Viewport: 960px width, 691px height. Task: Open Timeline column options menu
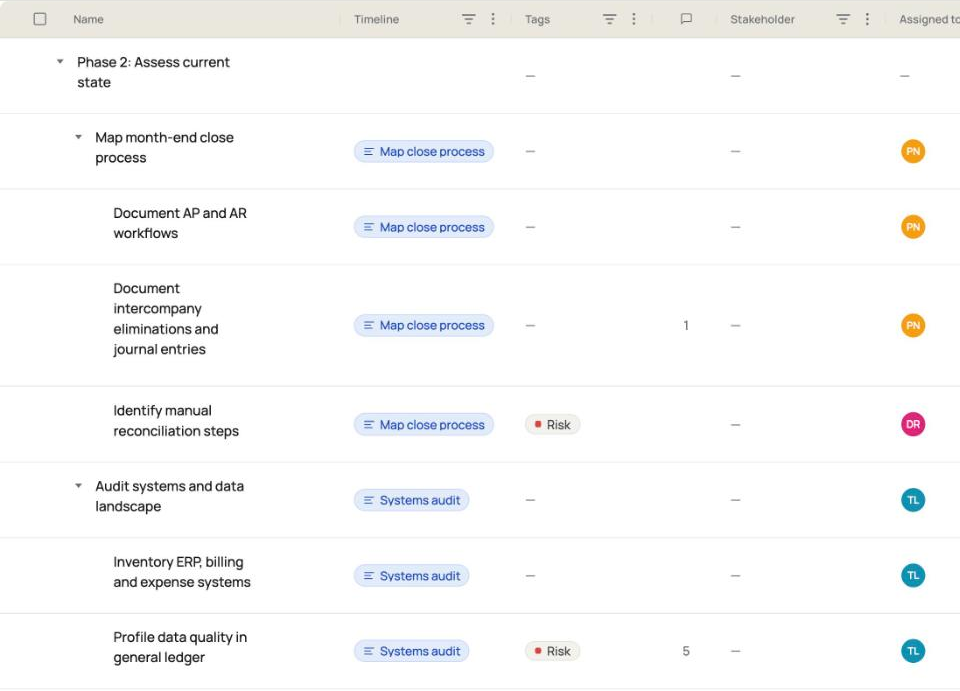(x=493, y=19)
